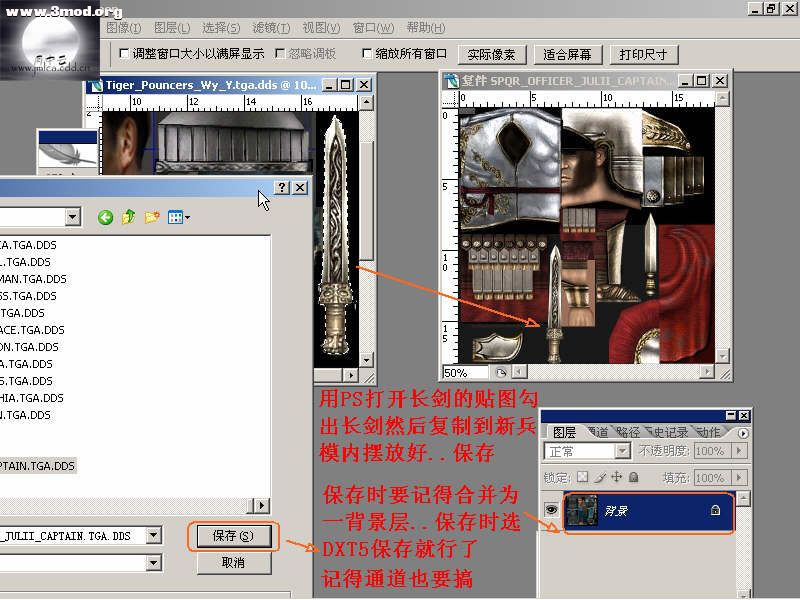
Task: Open the View Menu icon in save dialog
Action: (x=179, y=217)
